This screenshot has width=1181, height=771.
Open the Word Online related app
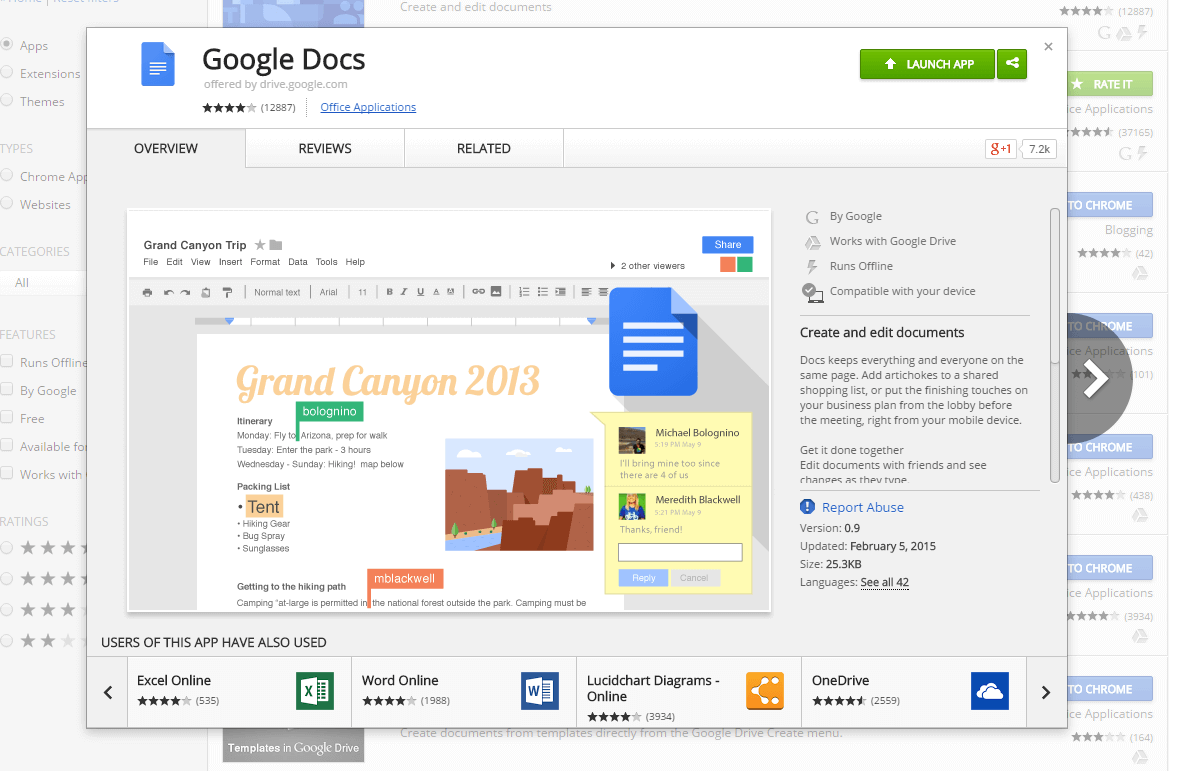[464, 692]
